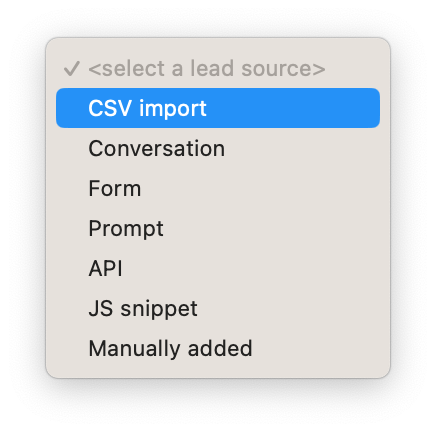
Task: Filter leads by Prompt source
Action: pyautogui.click(x=218, y=228)
